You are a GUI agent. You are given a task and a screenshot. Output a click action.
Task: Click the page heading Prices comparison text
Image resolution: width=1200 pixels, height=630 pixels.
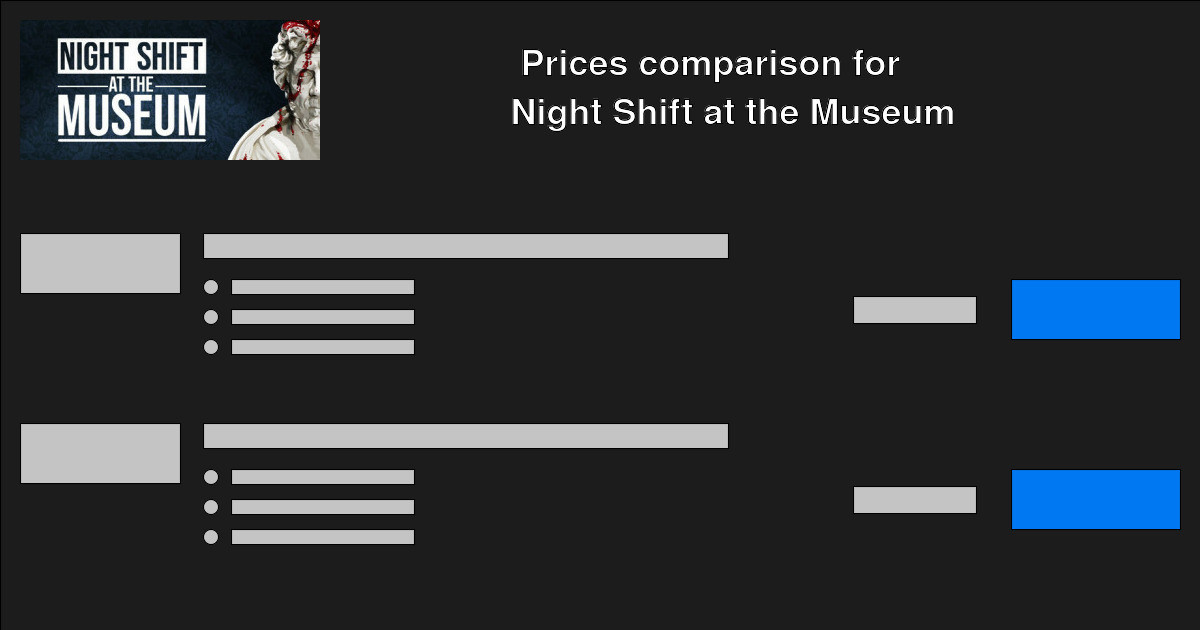click(x=709, y=63)
